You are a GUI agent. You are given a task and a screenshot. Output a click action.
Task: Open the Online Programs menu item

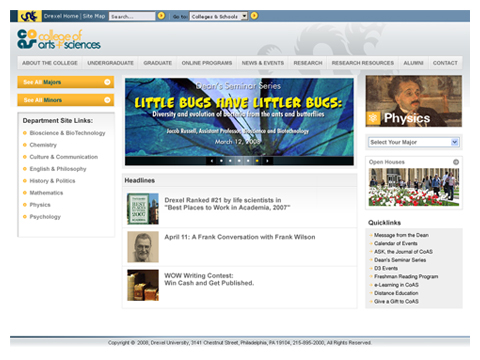coord(207,63)
